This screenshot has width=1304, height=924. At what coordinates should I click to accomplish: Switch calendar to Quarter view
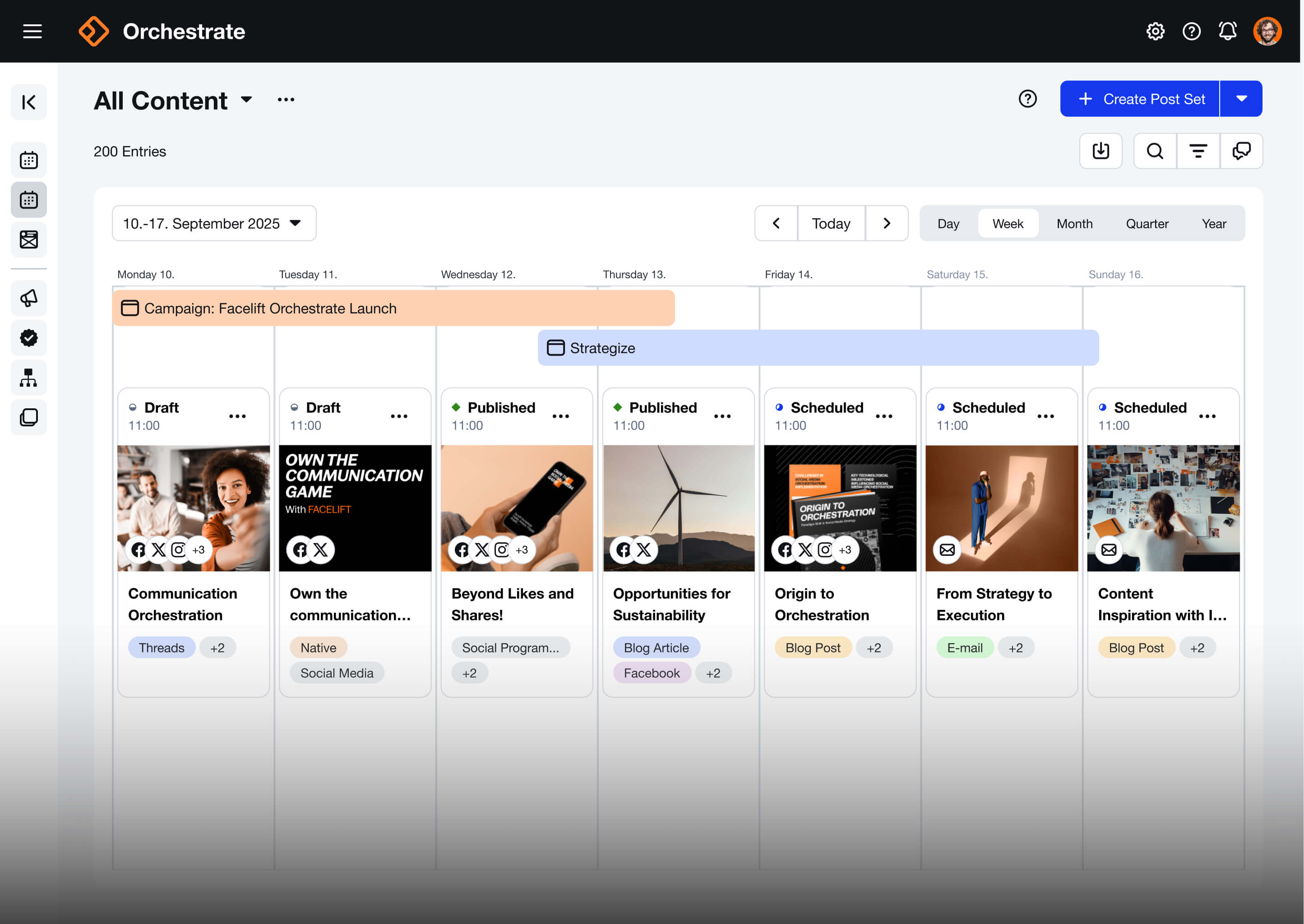pos(1147,224)
